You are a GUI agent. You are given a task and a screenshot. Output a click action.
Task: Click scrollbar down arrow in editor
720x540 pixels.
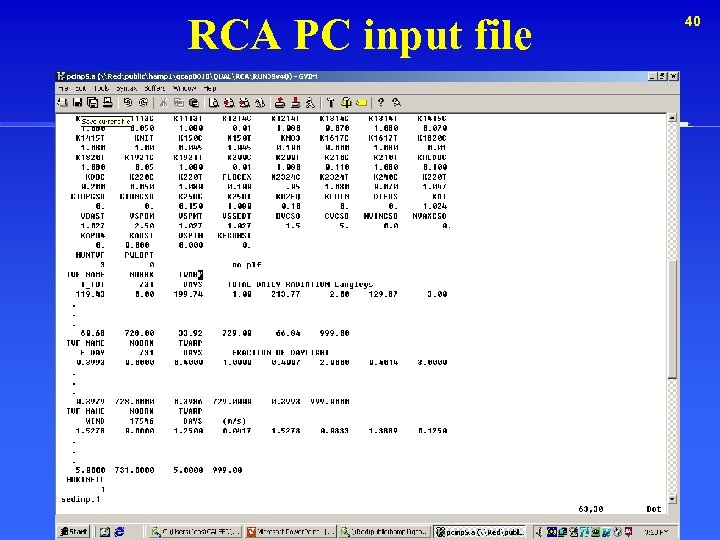672,499
